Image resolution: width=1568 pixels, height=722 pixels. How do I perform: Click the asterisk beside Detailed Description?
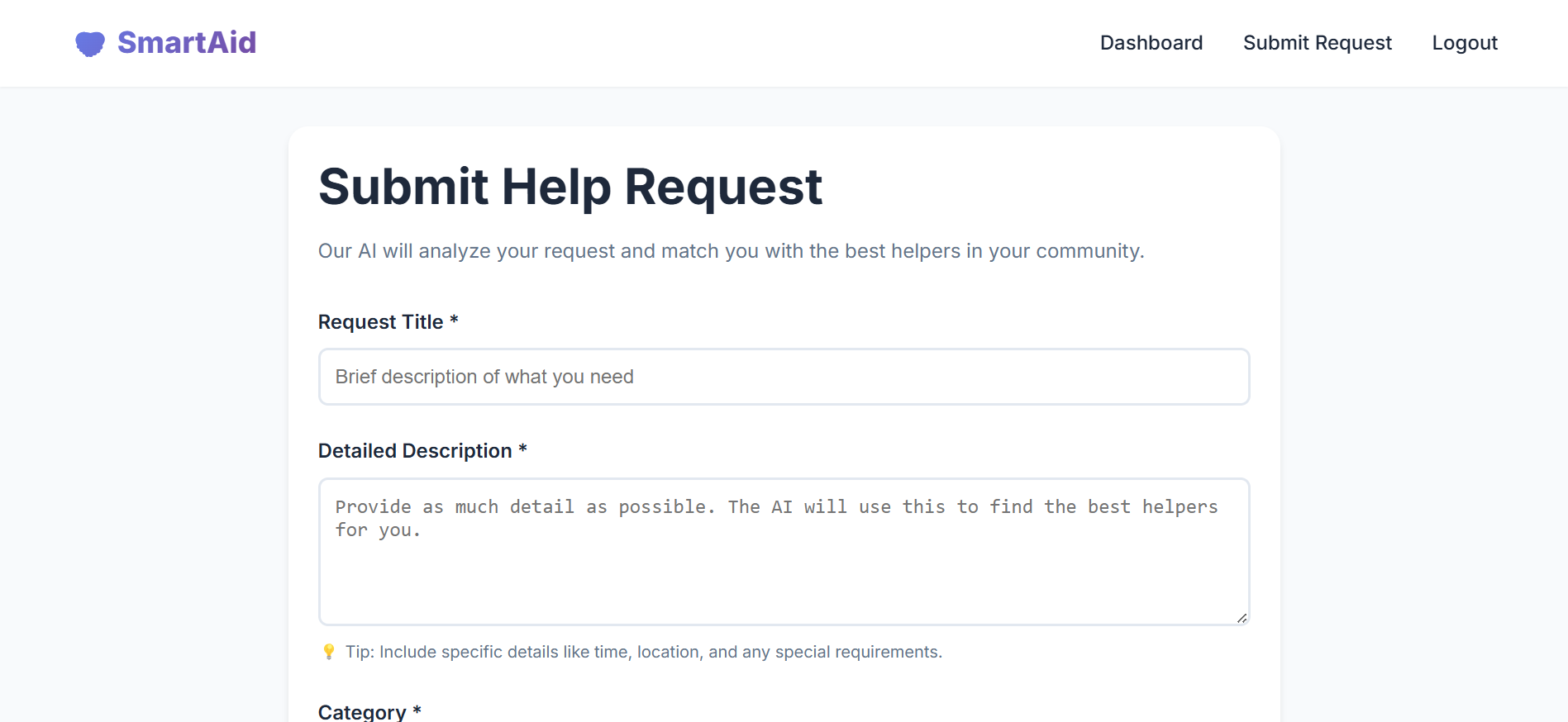(522, 449)
